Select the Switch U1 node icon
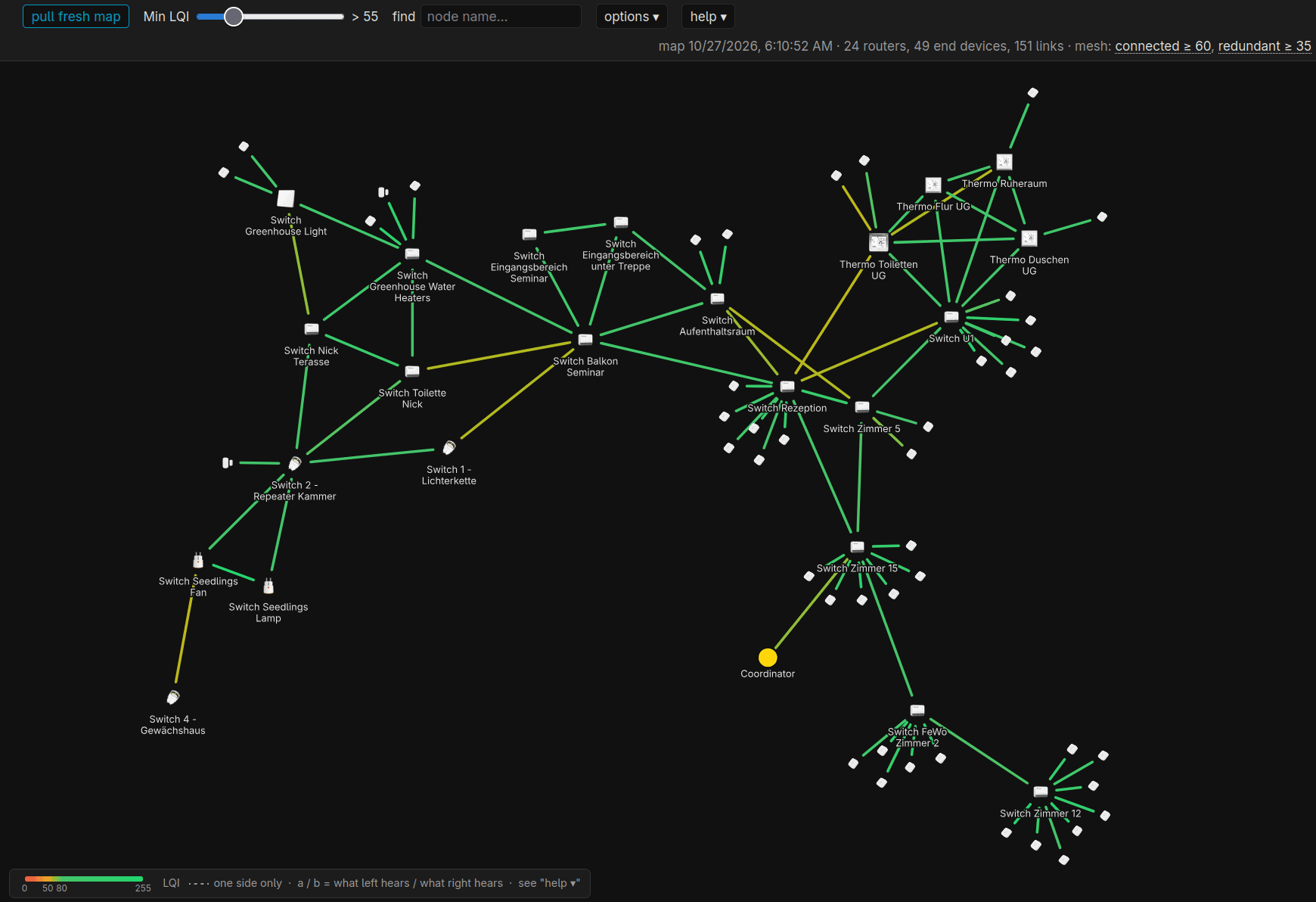Image resolution: width=1316 pixels, height=902 pixels. 951,317
